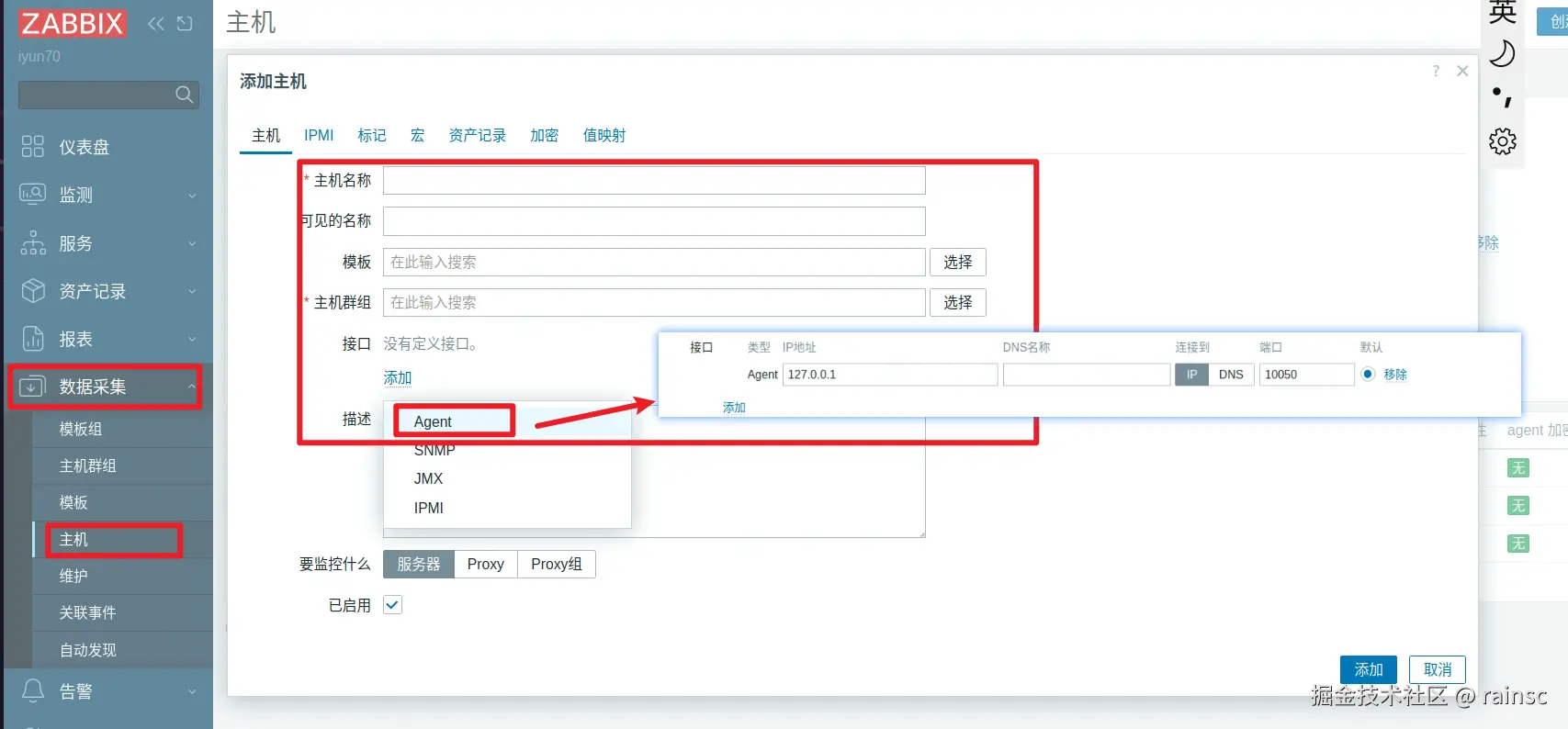Expand the 告警 menu chevron

click(x=192, y=691)
